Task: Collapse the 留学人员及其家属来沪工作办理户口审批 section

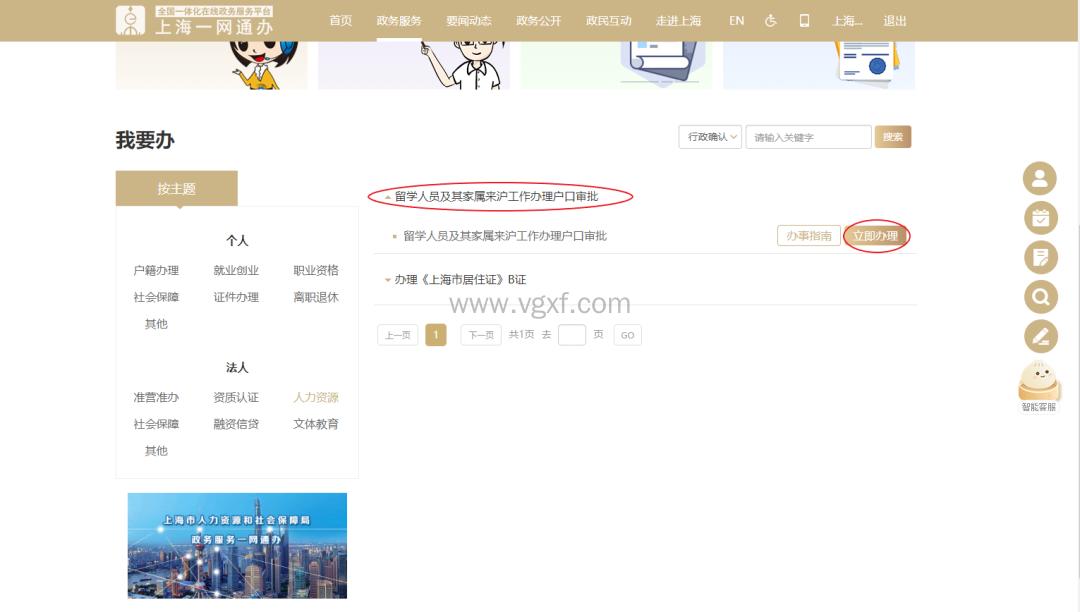Action: (496, 197)
